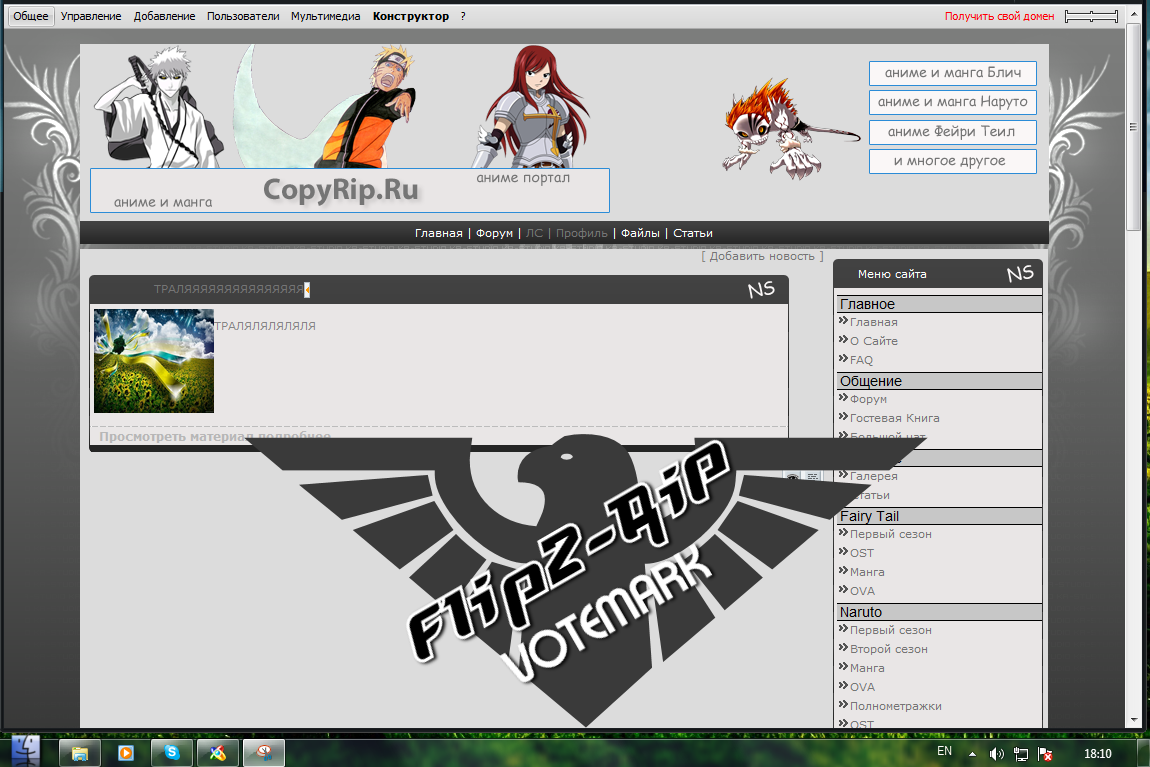Click the Общение section heading
This screenshot has height=767, width=1150.
[940, 381]
